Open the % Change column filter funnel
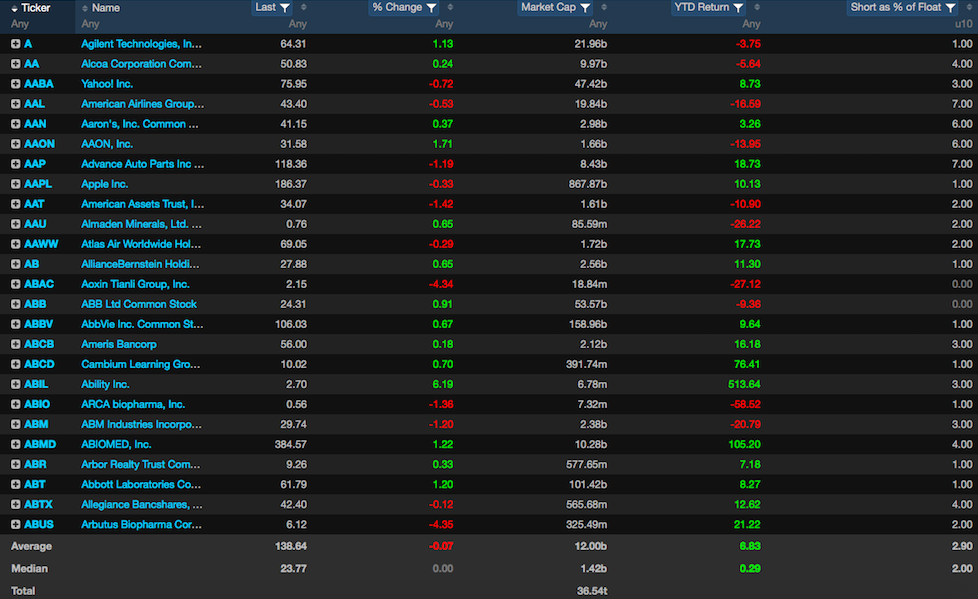This screenshot has width=978, height=599. pyautogui.click(x=431, y=7)
